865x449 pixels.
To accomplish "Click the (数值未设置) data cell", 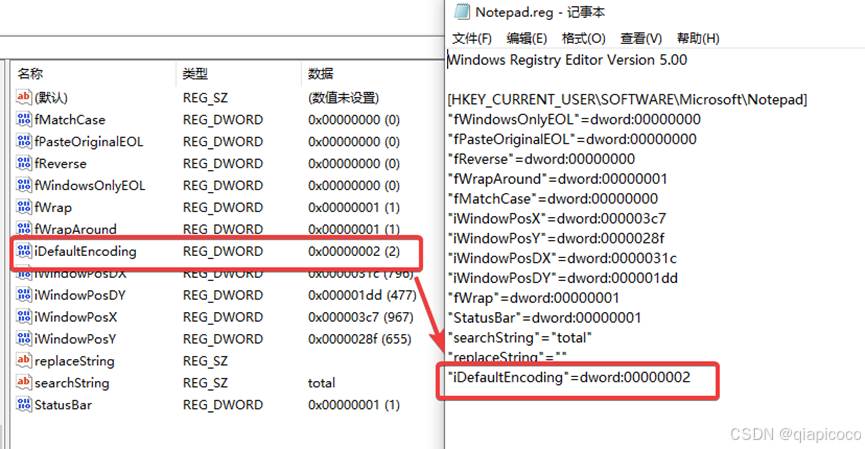I will click(x=344, y=98).
